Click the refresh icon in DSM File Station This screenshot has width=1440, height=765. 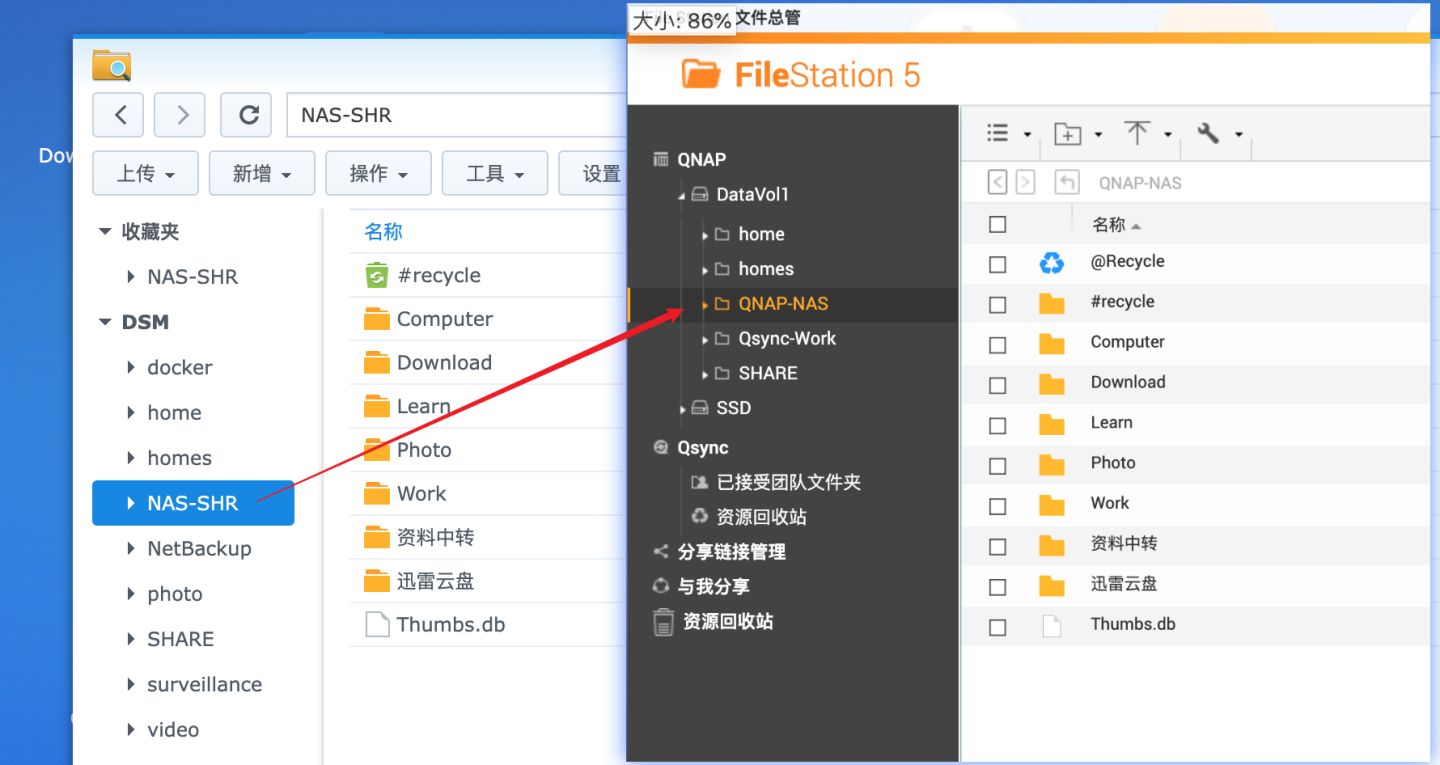(x=246, y=114)
